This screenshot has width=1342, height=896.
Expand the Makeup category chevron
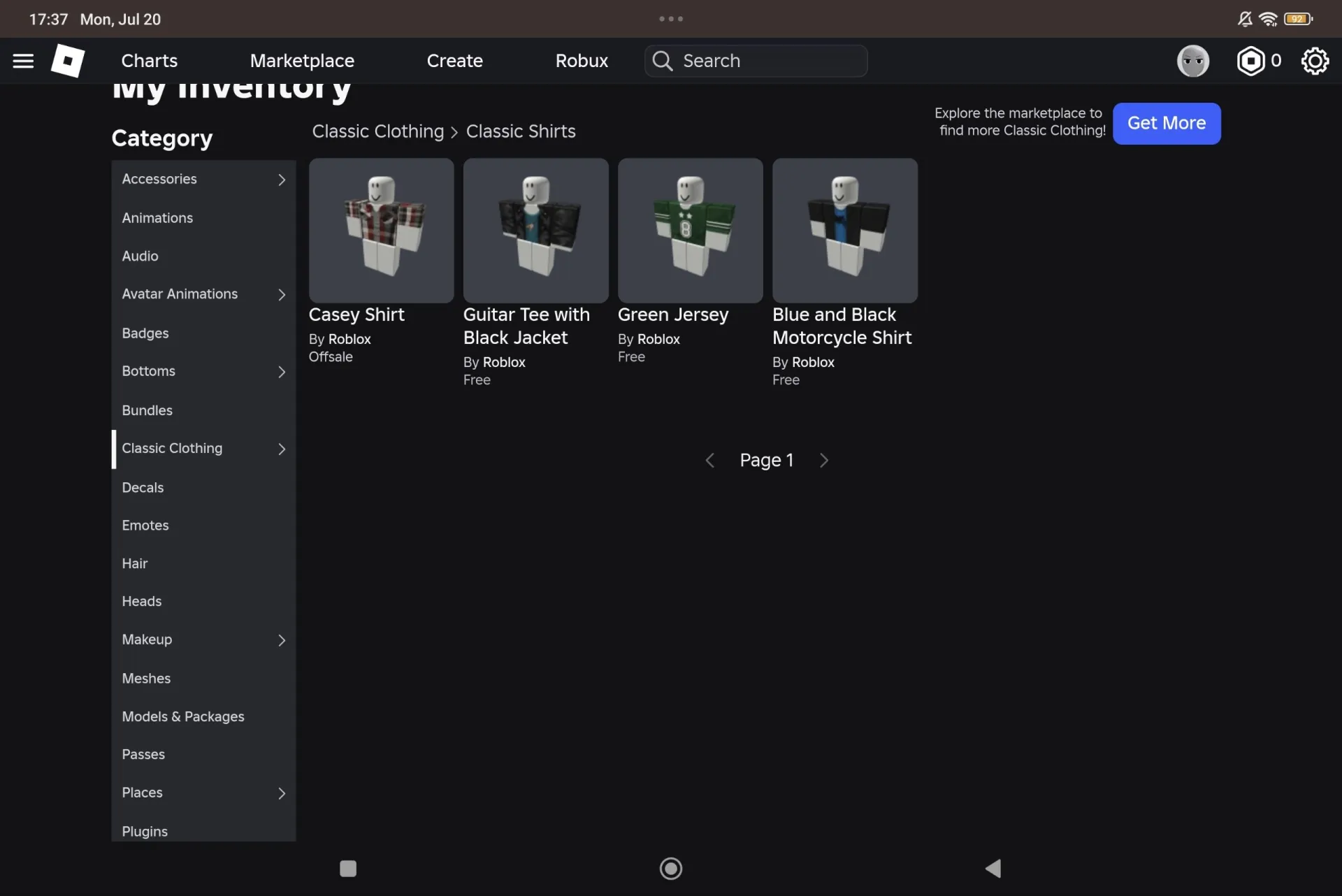(x=282, y=640)
